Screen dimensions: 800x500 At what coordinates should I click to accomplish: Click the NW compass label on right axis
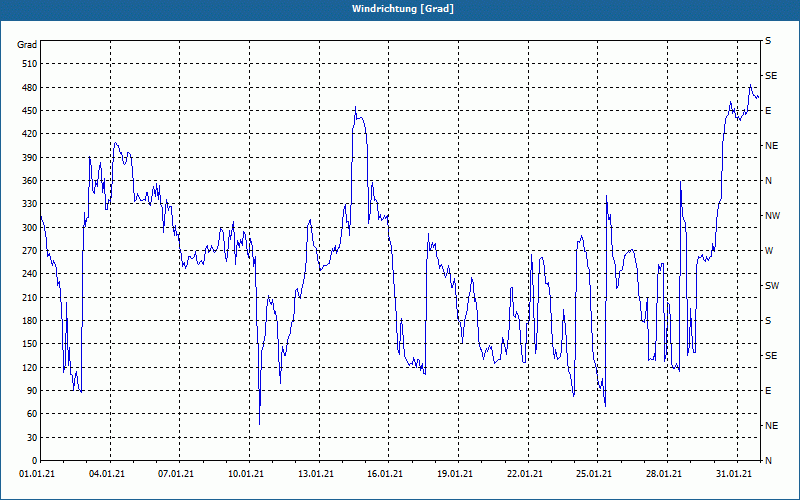tap(772, 216)
